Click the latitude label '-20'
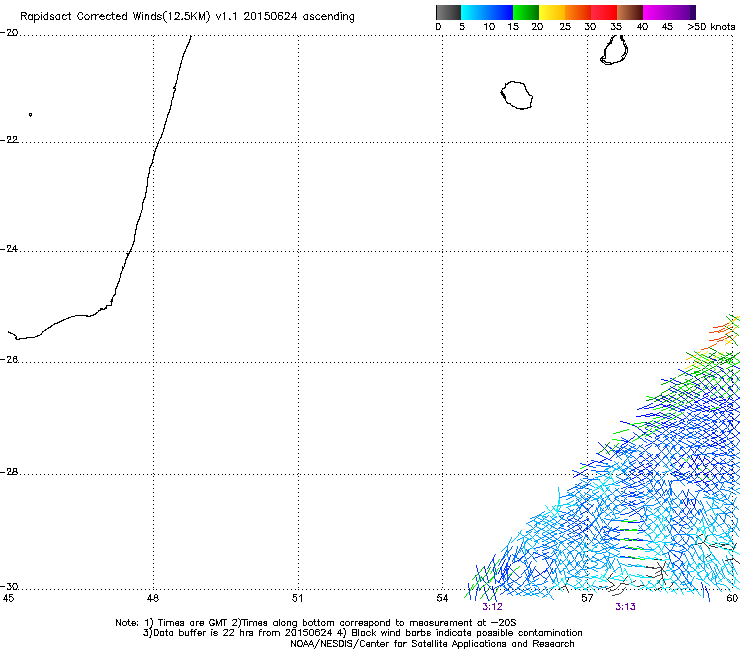 click(9, 33)
